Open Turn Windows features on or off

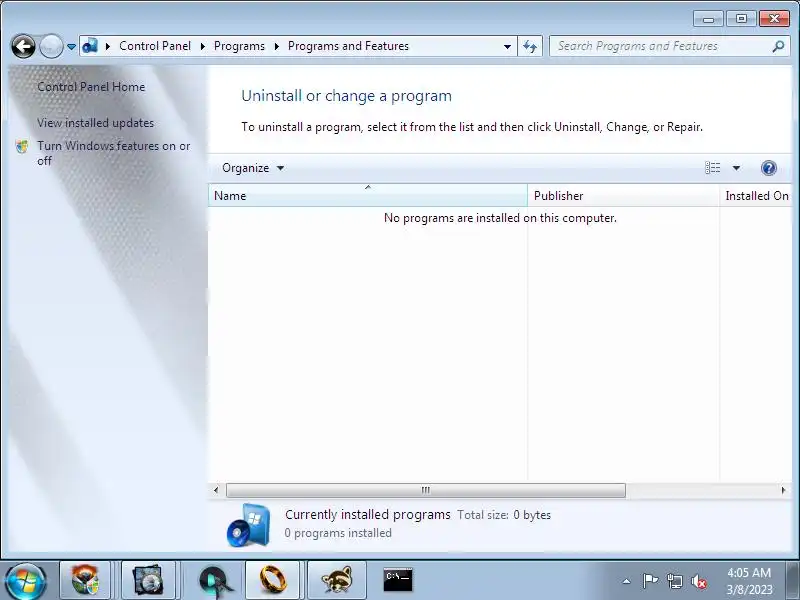pos(113,153)
